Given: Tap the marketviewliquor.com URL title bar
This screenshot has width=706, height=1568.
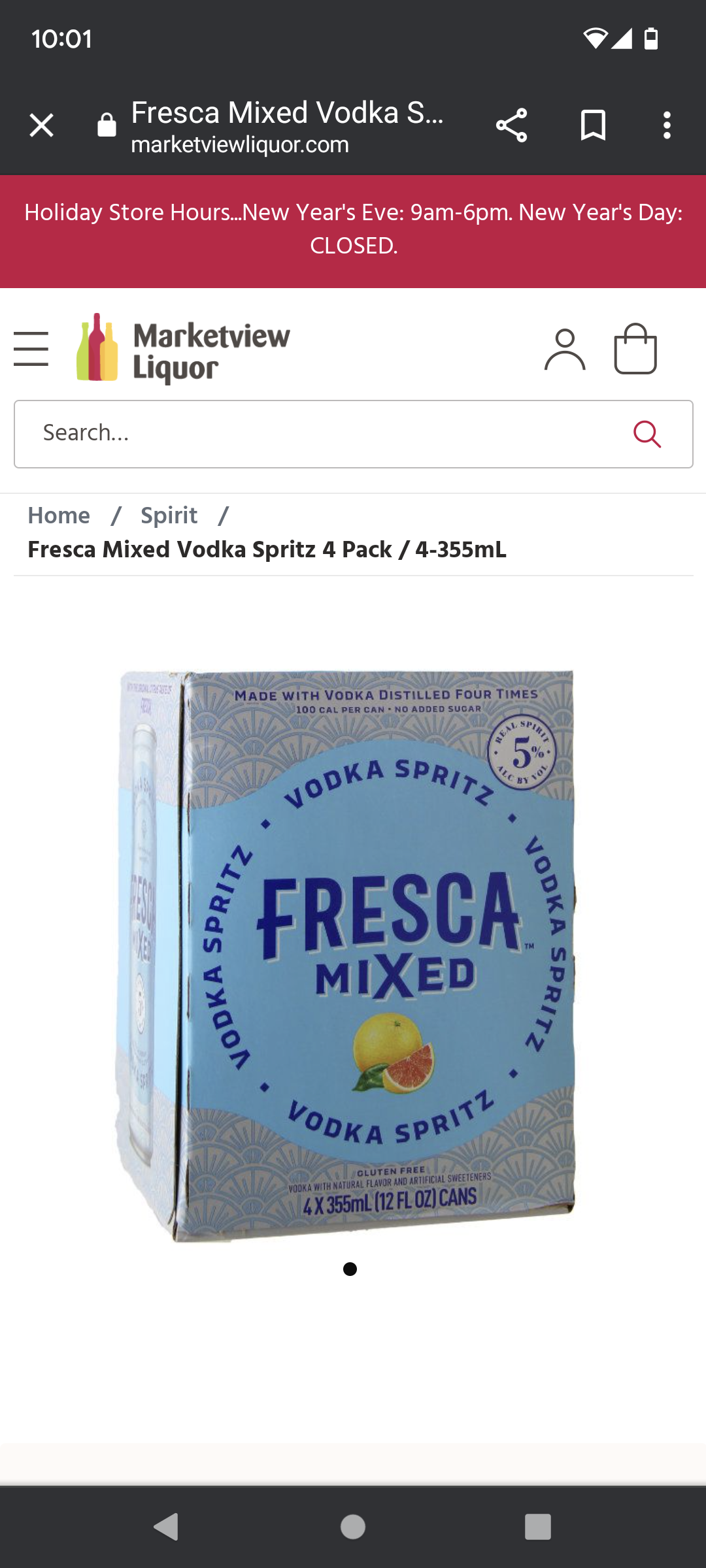Looking at the screenshot, I should (x=288, y=126).
